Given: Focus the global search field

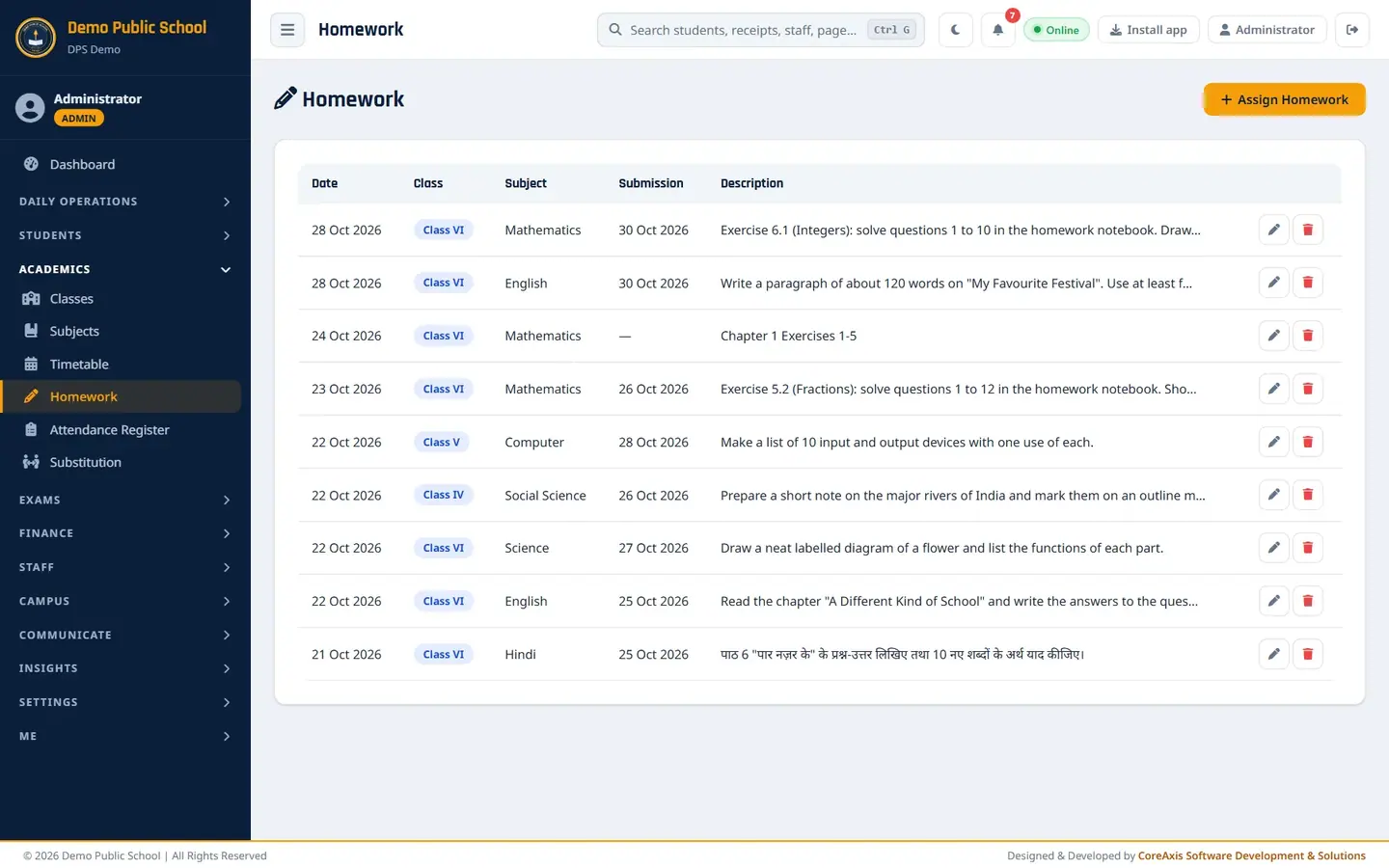Looking at the screenshot, I should [760, 30].
